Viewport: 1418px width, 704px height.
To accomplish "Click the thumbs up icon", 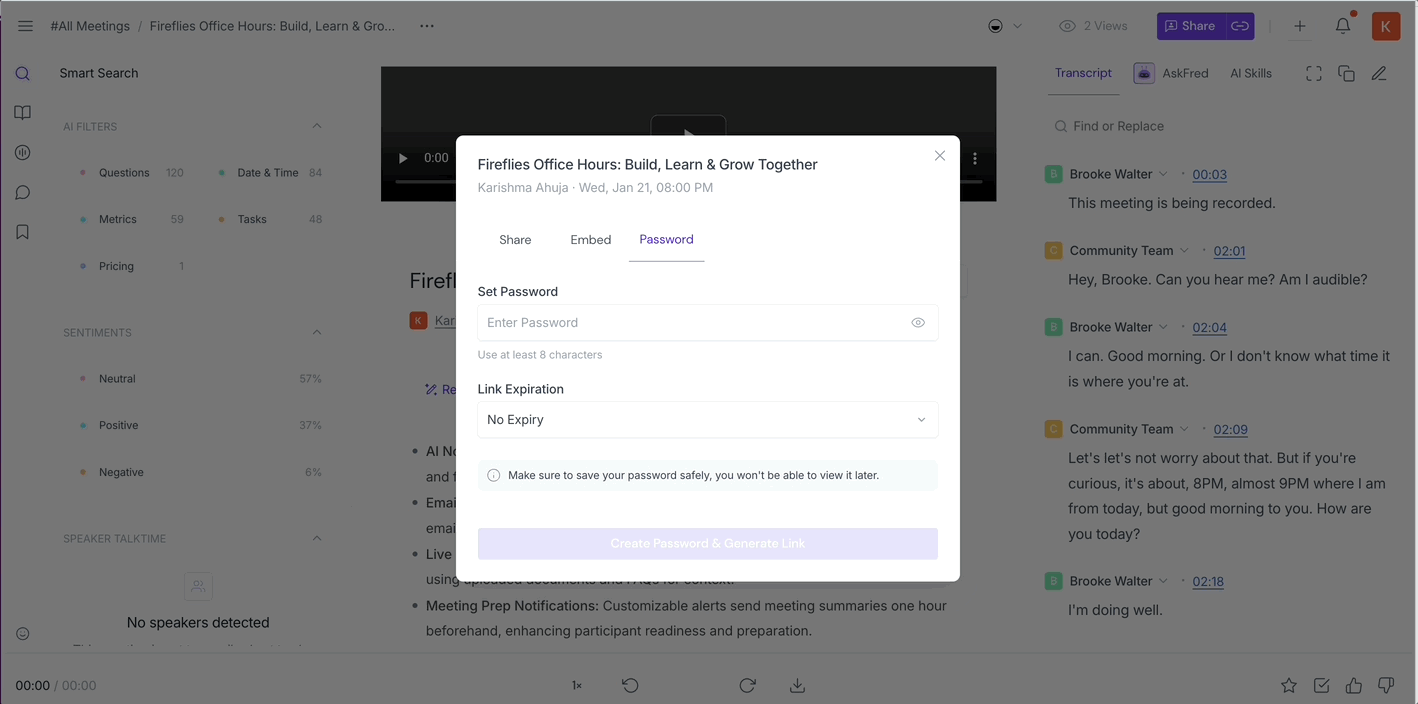I will pos(1353,685).
